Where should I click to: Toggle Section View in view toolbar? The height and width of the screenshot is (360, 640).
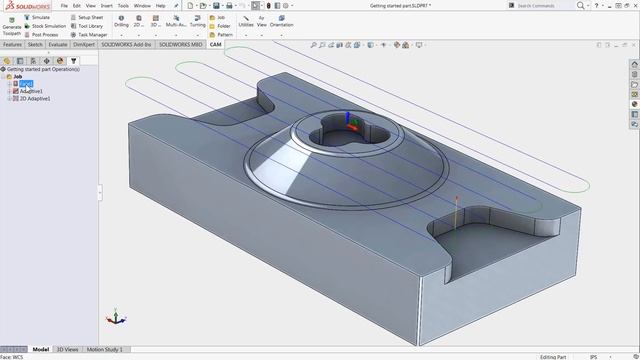point(340,45)
